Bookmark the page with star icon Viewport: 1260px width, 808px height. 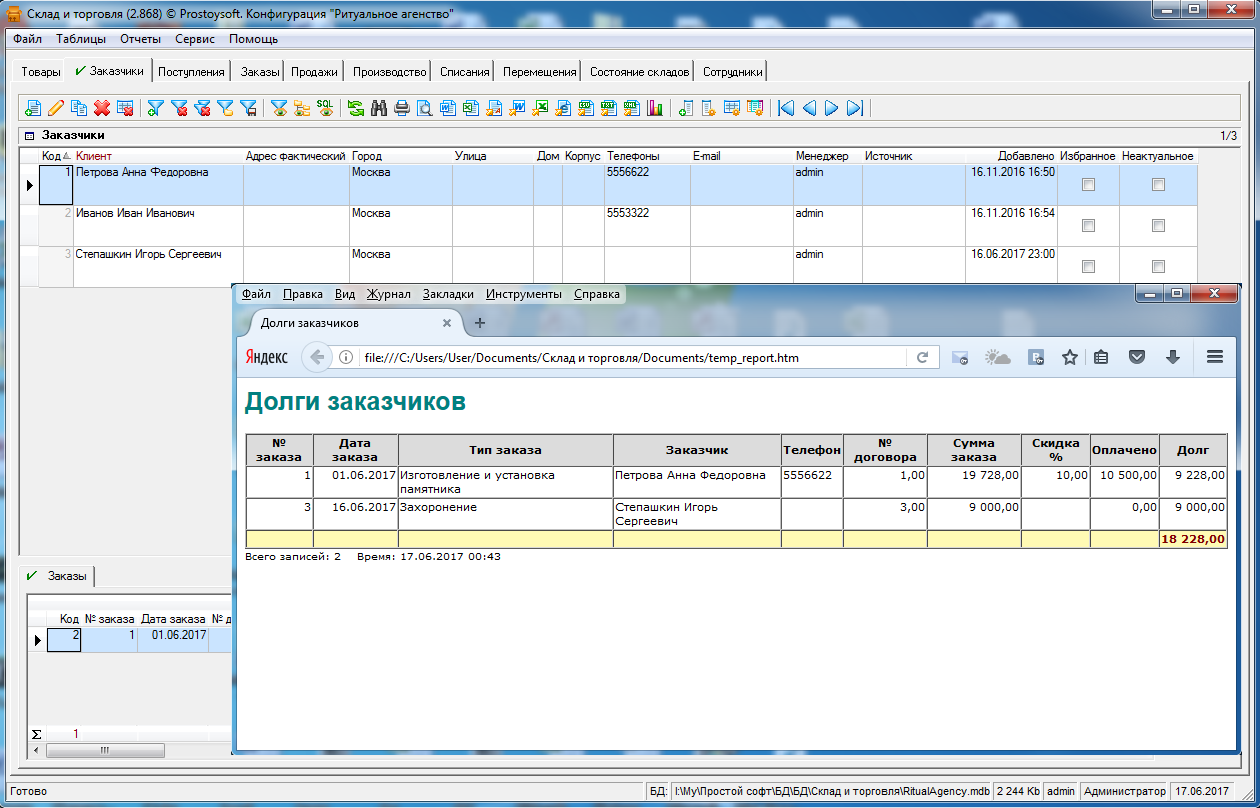click(x=1069, y=357)
